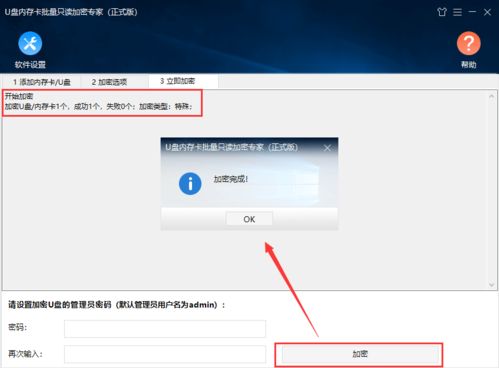Minimize the main application window

coord(472,12)
